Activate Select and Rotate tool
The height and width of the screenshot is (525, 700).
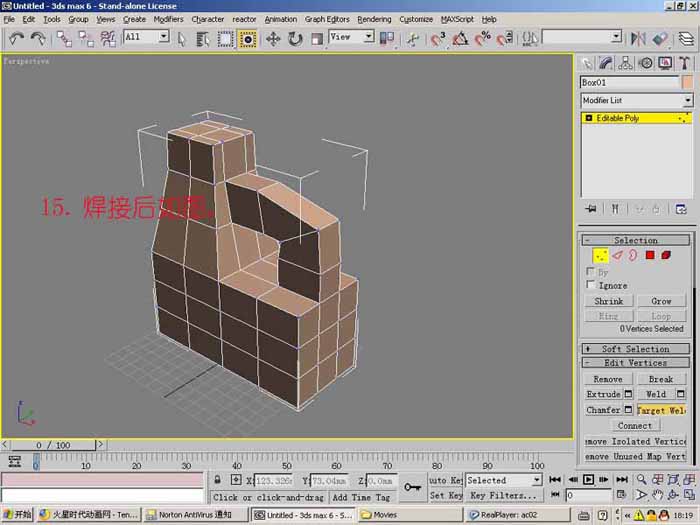point(295,39)
